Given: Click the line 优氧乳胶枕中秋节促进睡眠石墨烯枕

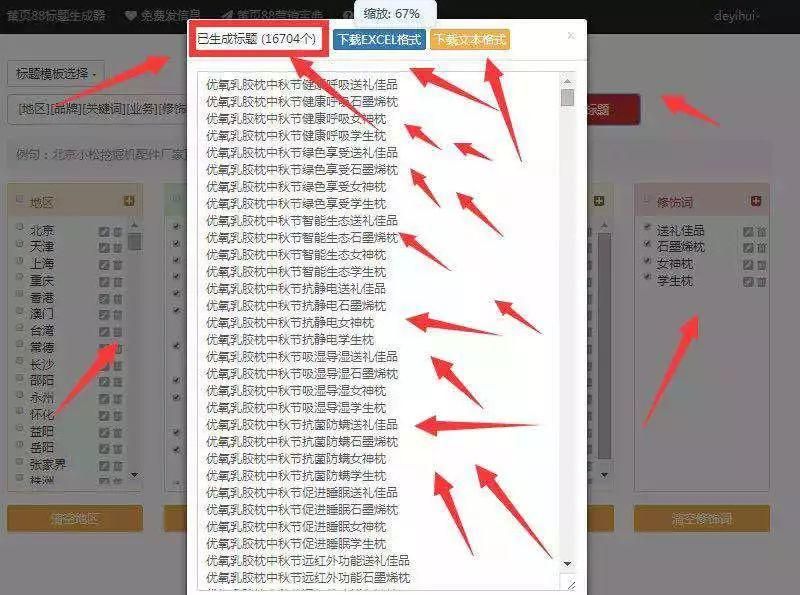Looking at the screenshot, I should pyautogui.click(x=302, y=510).
